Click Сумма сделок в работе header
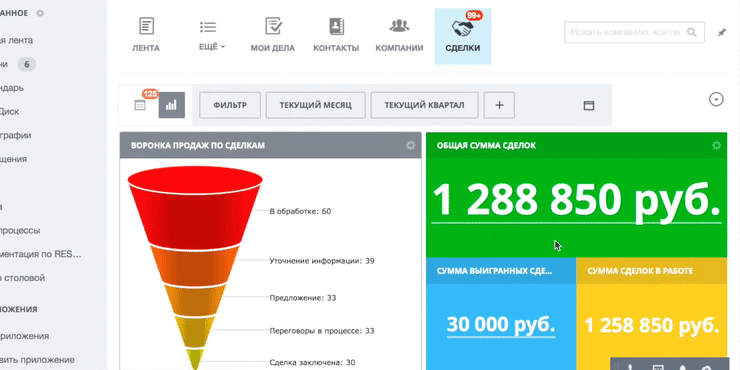The width and height of the screenshot is (740, 370). click(640, 271)
